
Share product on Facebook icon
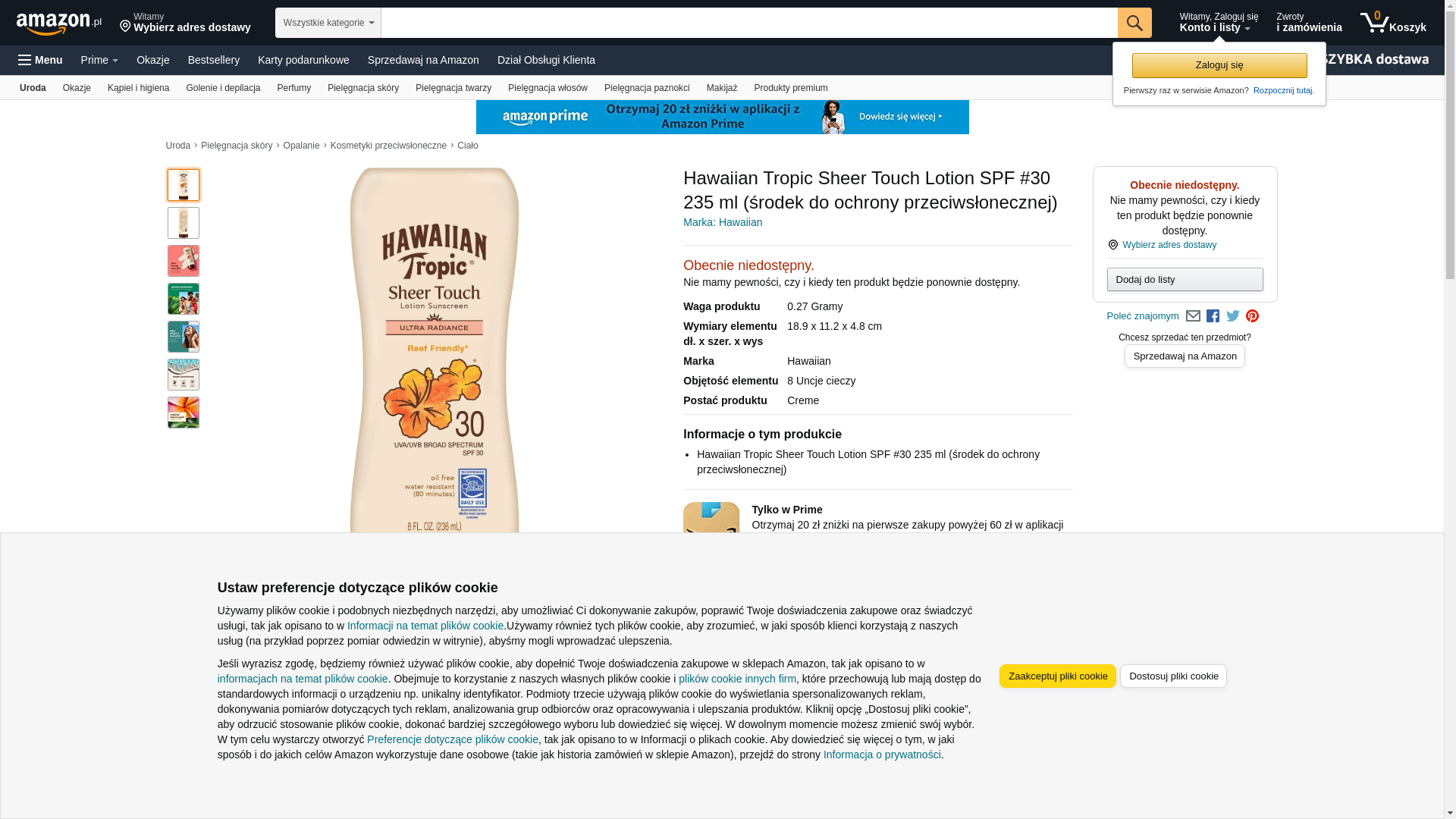[x=1213, y=316]
